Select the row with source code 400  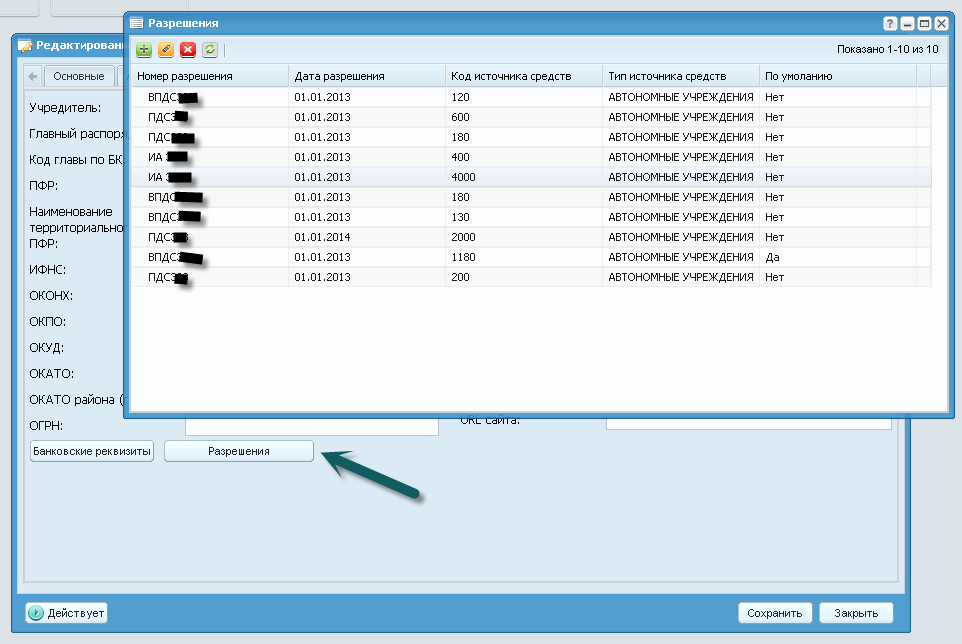(531, 157)
